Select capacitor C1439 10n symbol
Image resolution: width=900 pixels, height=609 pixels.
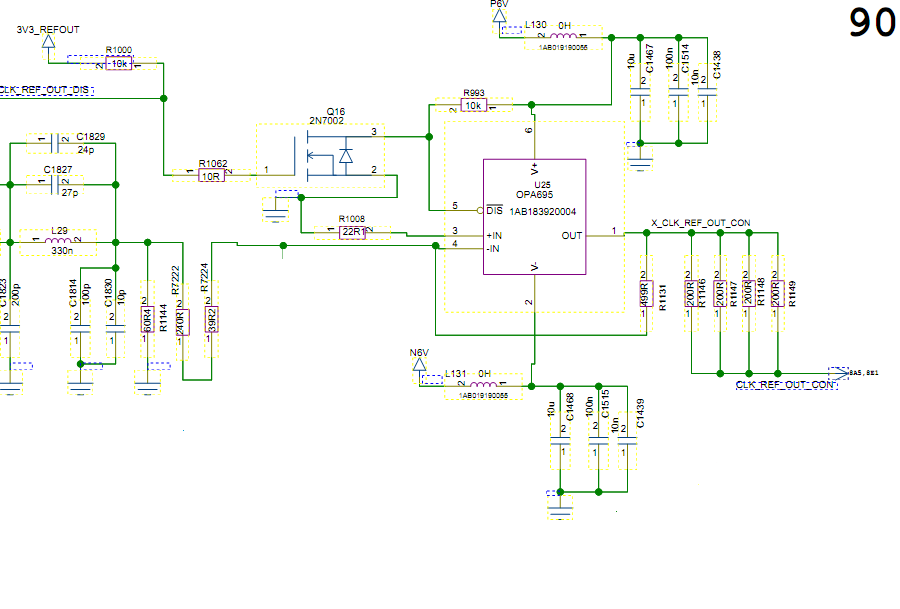tap(627, 441)
